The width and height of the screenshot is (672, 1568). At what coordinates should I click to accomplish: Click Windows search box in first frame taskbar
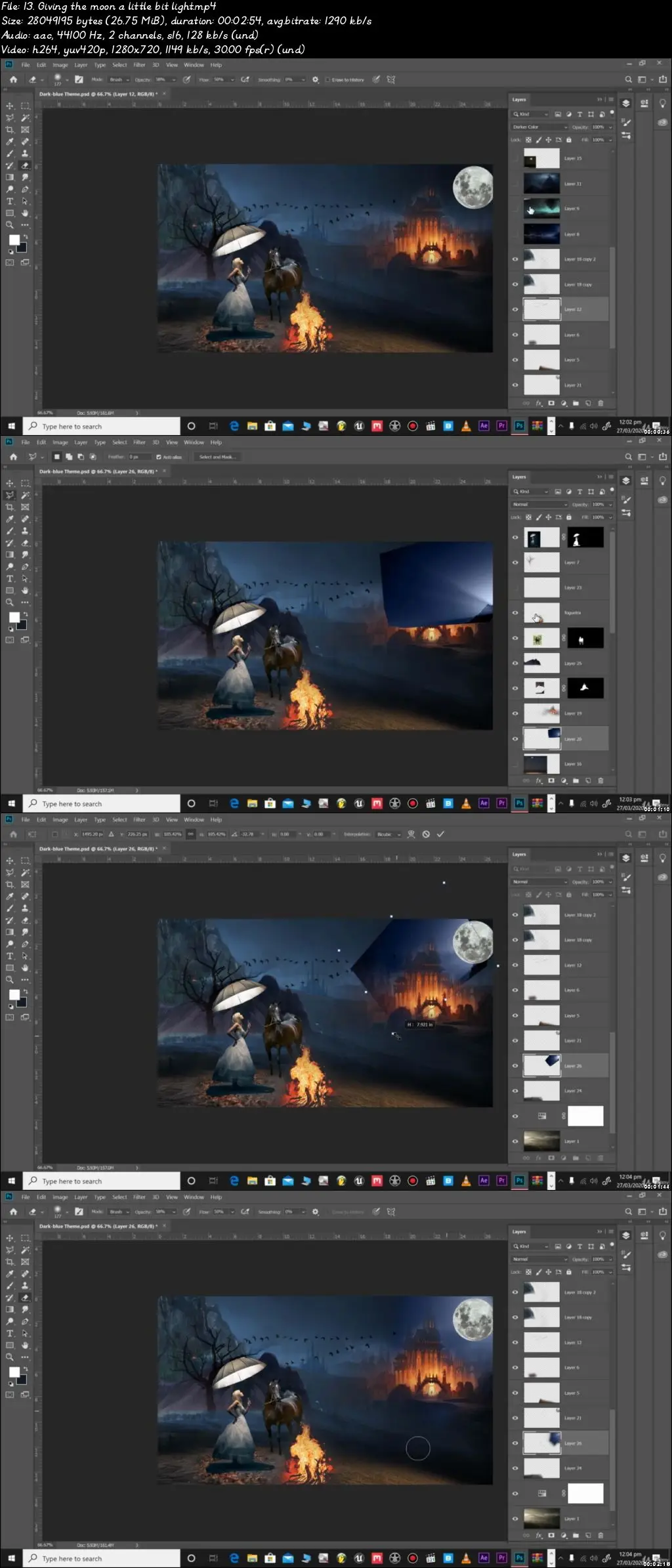pyautogui.click(x=102, y=426)
